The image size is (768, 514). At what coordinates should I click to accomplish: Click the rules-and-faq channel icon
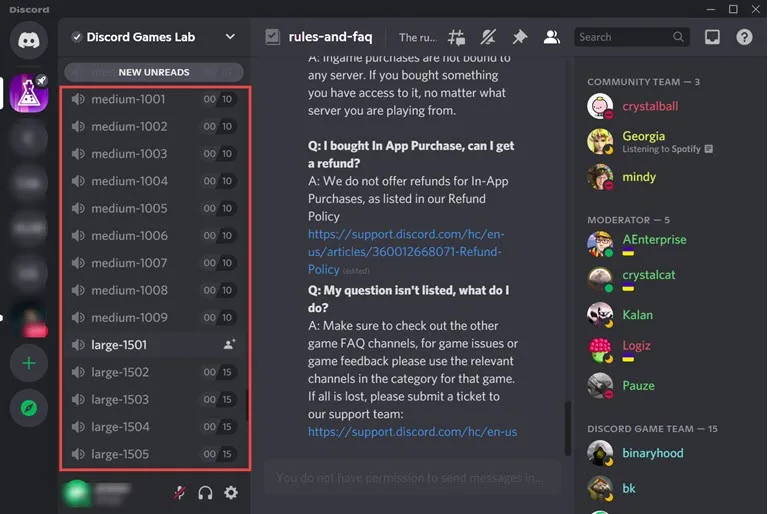point(272,37)
